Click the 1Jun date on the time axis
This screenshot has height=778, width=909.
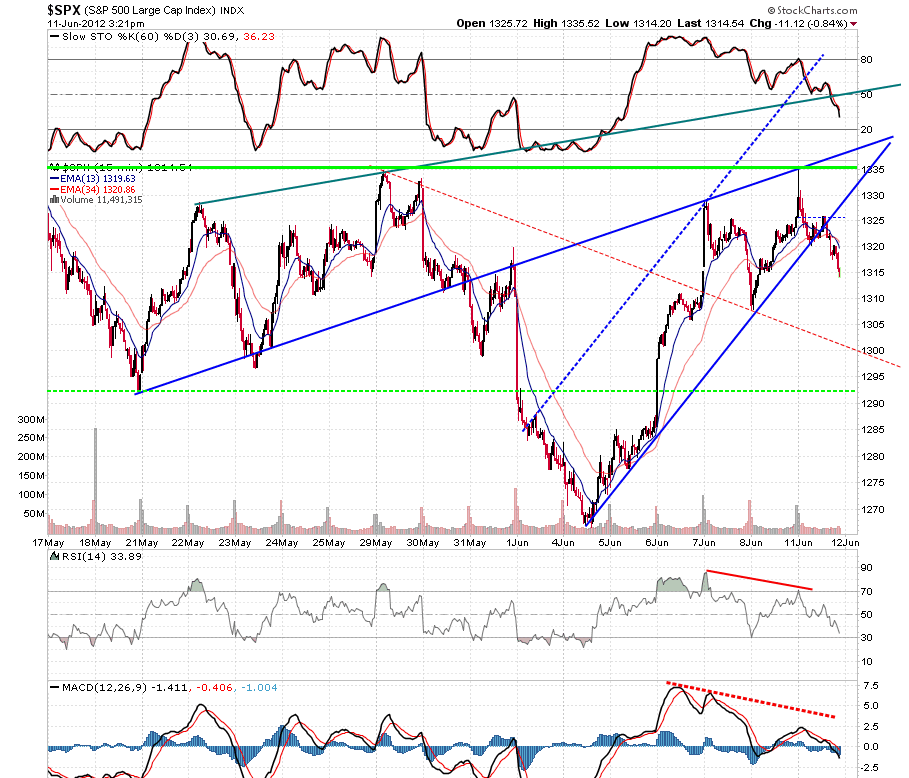pos(517,543)
